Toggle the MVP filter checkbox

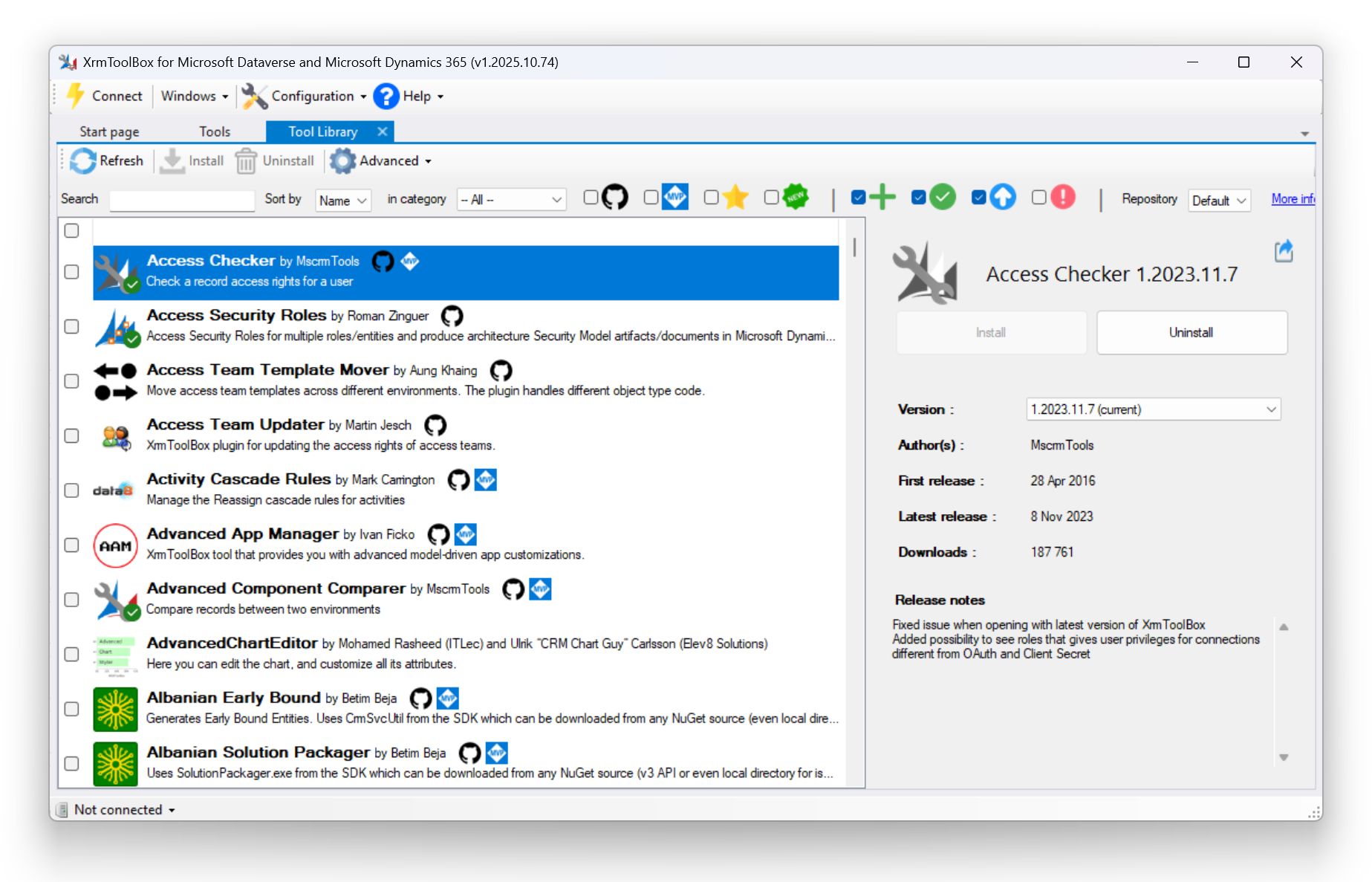click(651, 197)
